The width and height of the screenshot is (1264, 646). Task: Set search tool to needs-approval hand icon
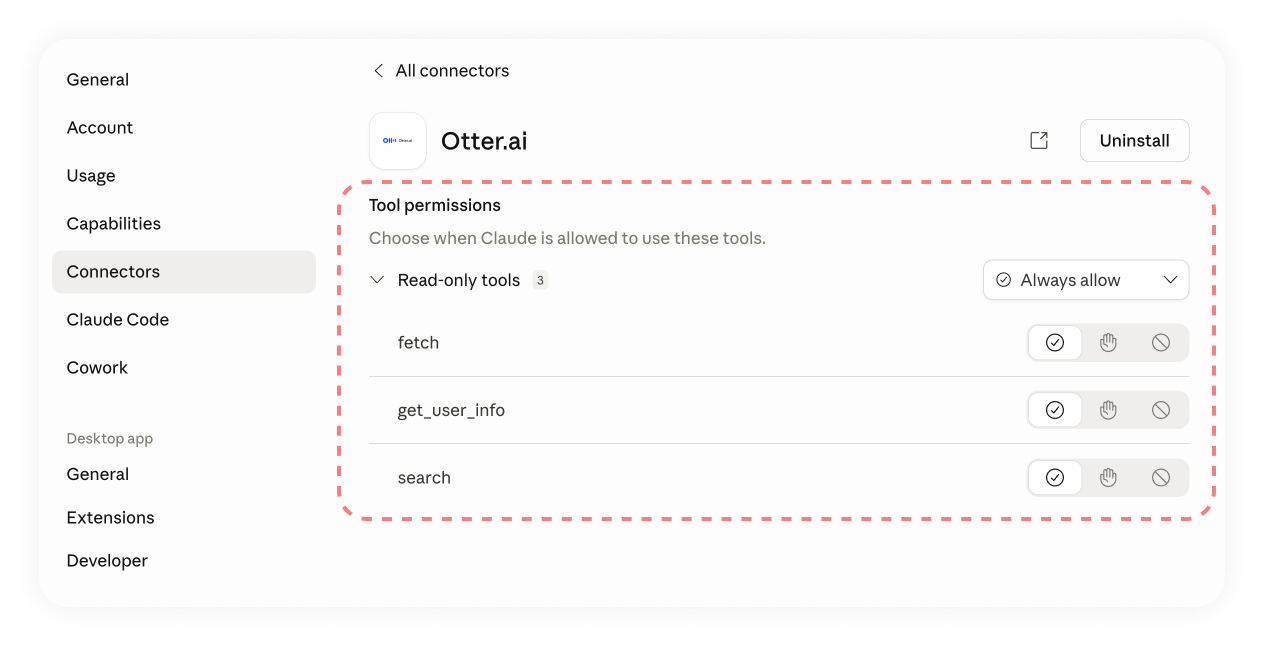click(1108, 478)
